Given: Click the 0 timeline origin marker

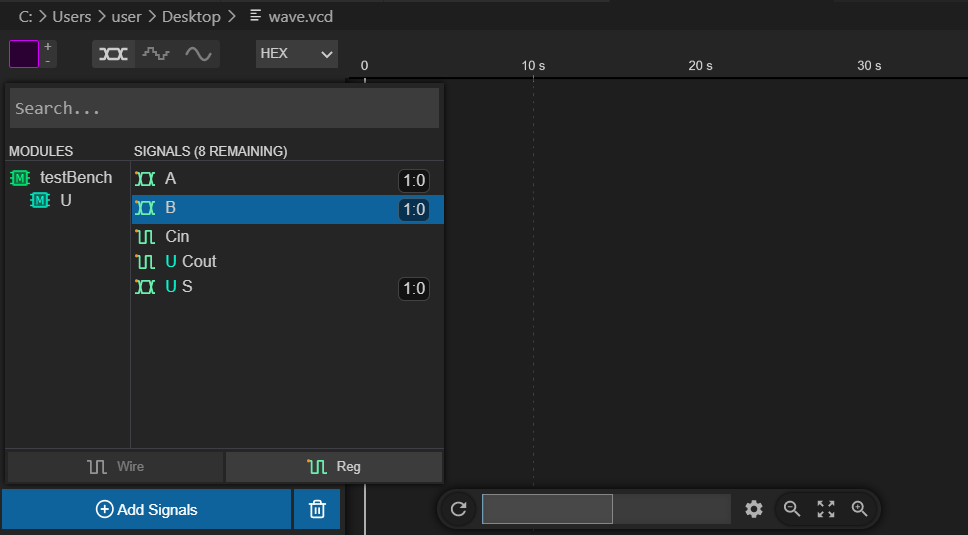Looking at the screenshot, I should 364,65.
